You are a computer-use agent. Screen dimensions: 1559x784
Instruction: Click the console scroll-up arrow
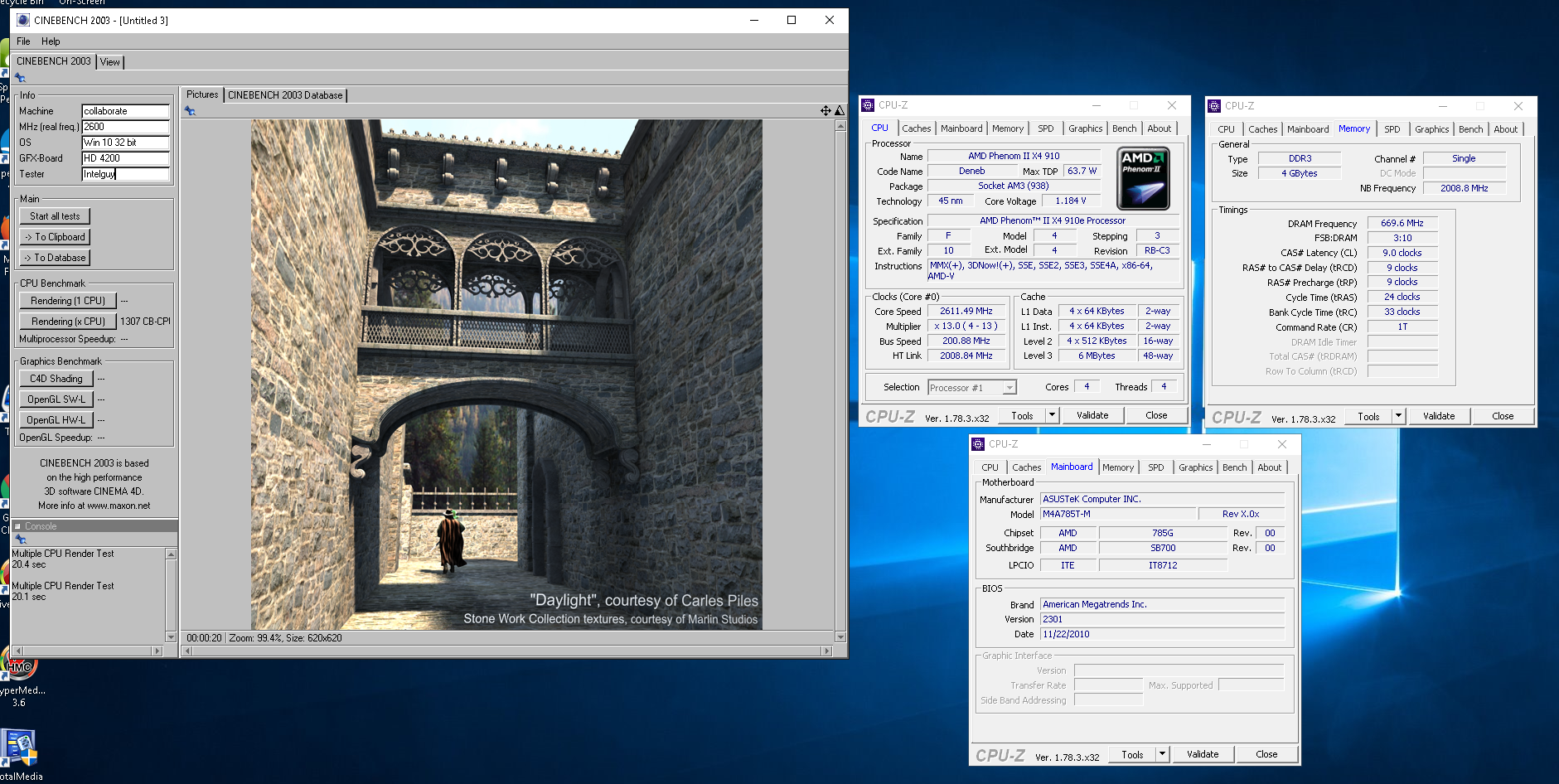(x=171, y=554)
